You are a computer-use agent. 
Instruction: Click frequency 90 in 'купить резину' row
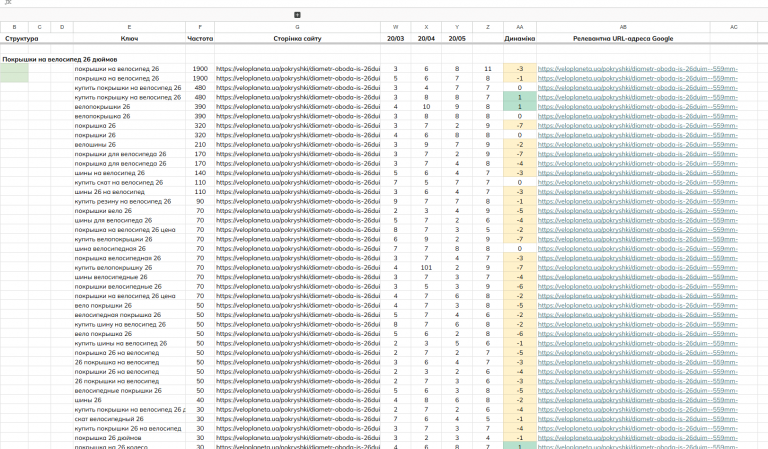click(200, 201)
